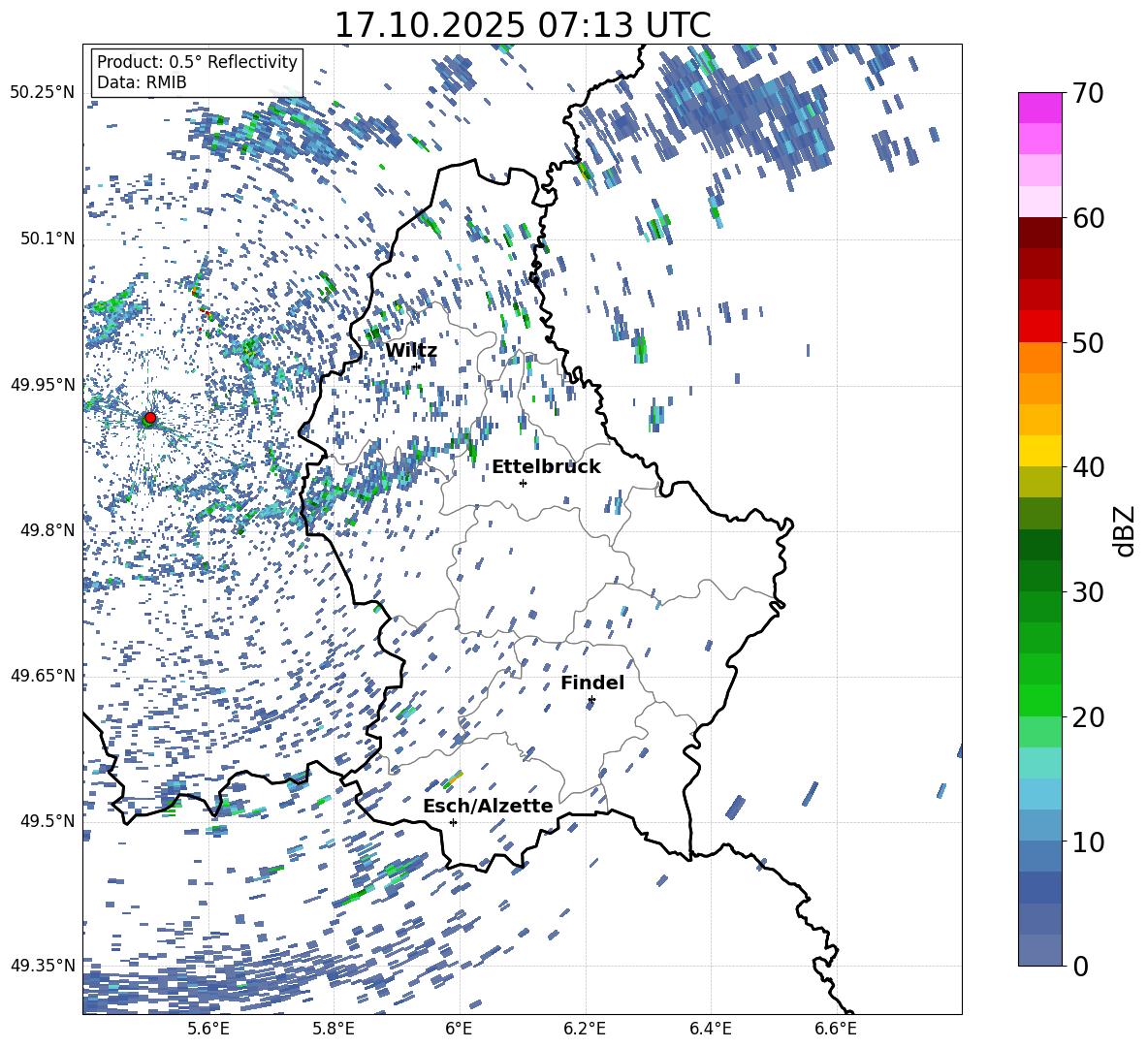The height and width of the screenshot is (1048, 1148).
Task: Click the timestamp title 17.10.2025 07:13 UTC
Action: [522, 25]
